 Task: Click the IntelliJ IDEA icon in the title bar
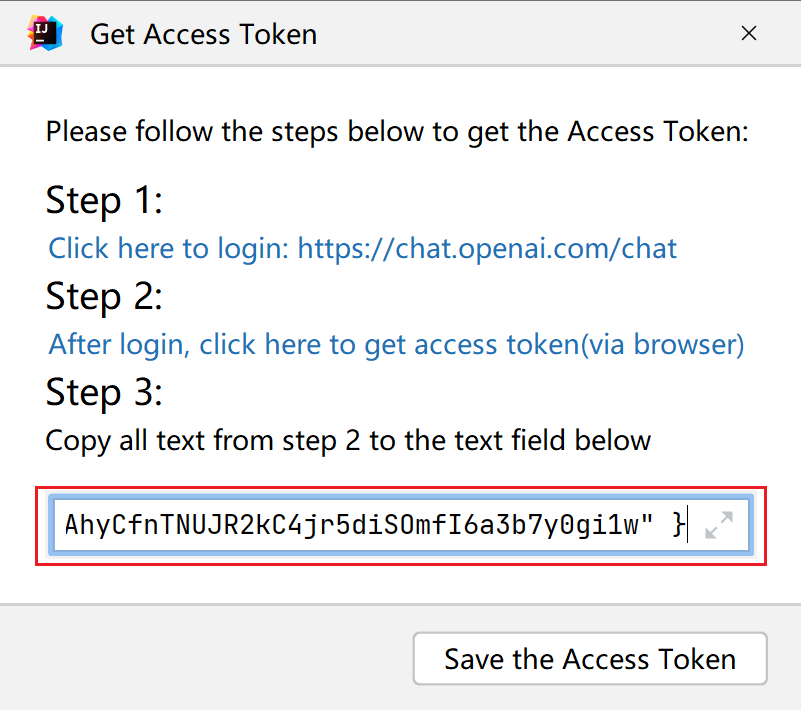pos(40,33)
